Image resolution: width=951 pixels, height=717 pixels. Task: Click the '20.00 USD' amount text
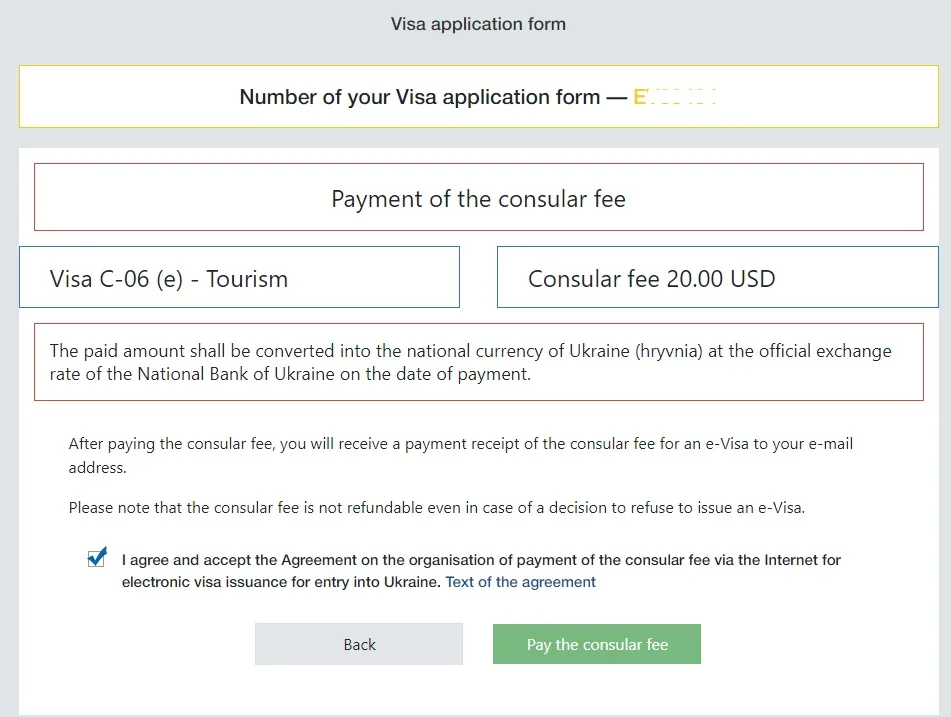click(x=721, y=279)
